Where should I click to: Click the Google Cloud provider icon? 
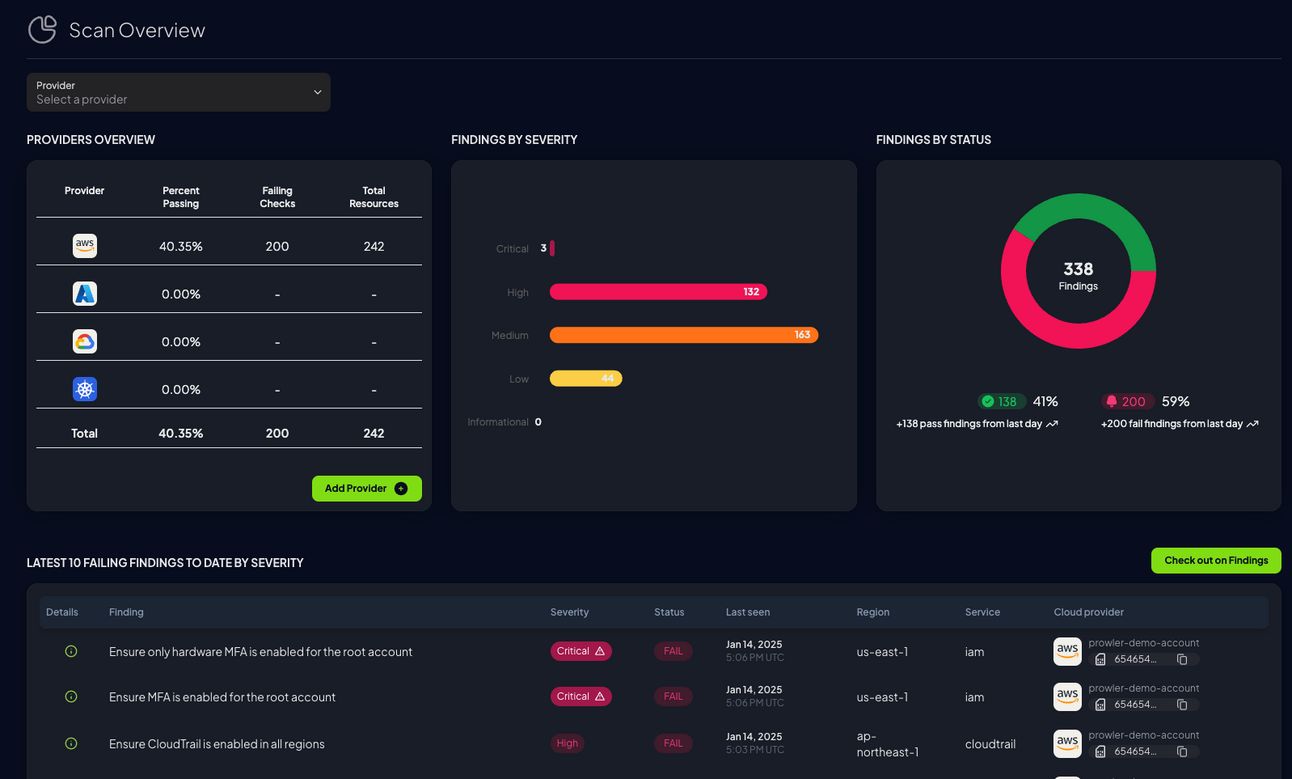pyautogui.click(x=85, y=341)
